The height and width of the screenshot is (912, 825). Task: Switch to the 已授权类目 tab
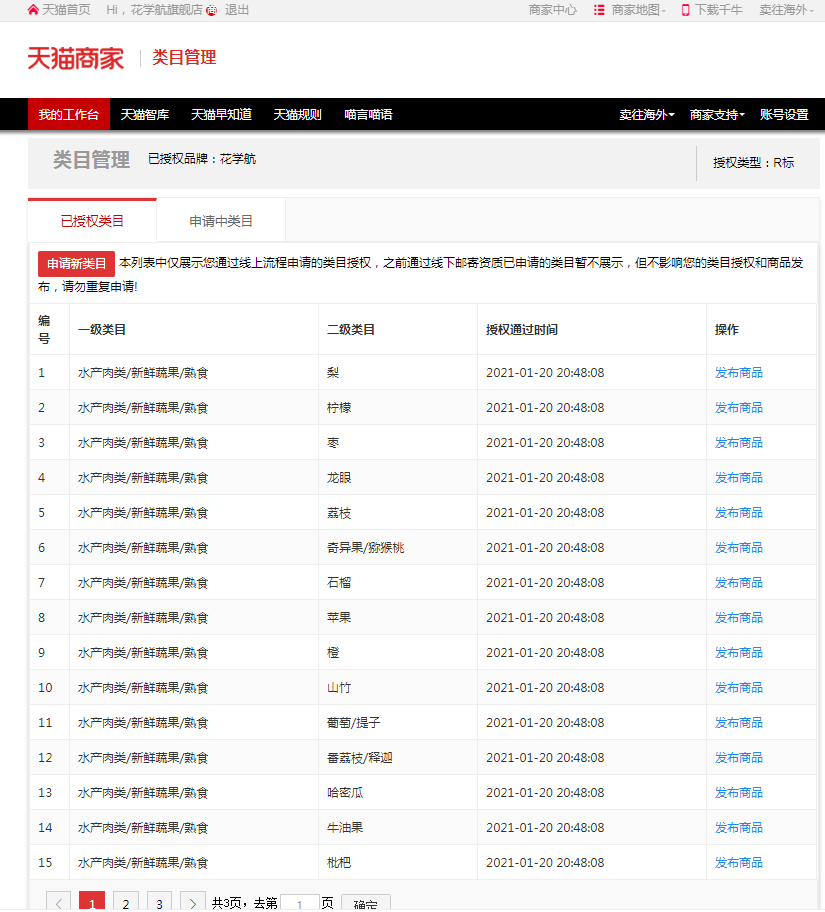click(x=92, y=221)
